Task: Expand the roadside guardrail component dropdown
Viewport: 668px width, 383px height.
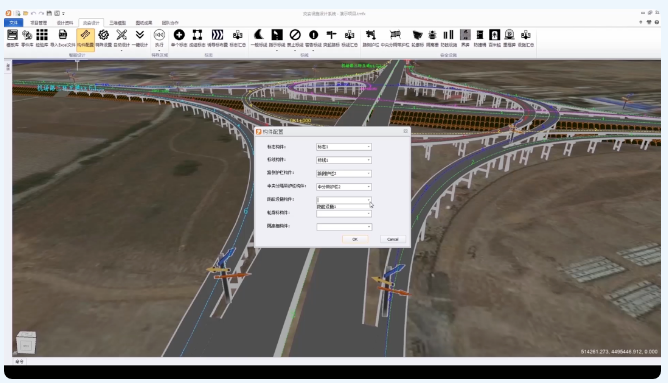Action: (x=369, y=173)
